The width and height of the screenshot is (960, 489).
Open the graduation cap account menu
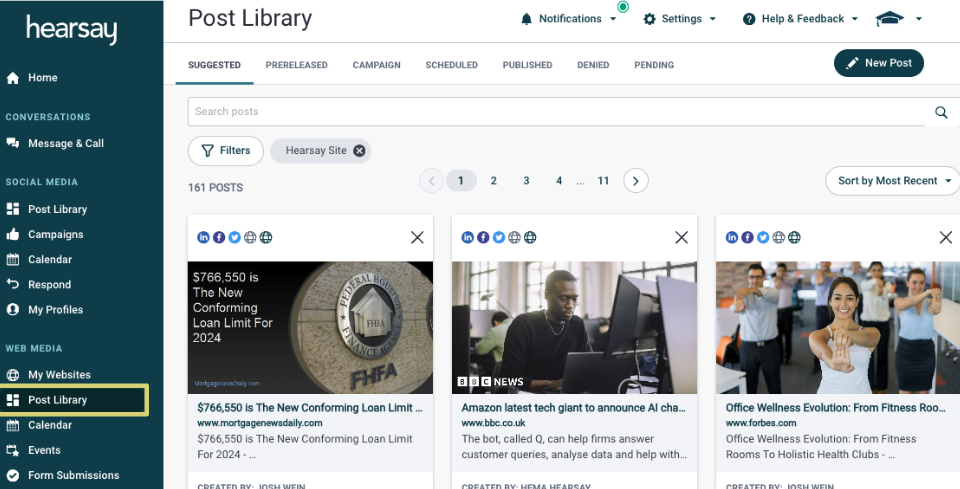[899, 19]
